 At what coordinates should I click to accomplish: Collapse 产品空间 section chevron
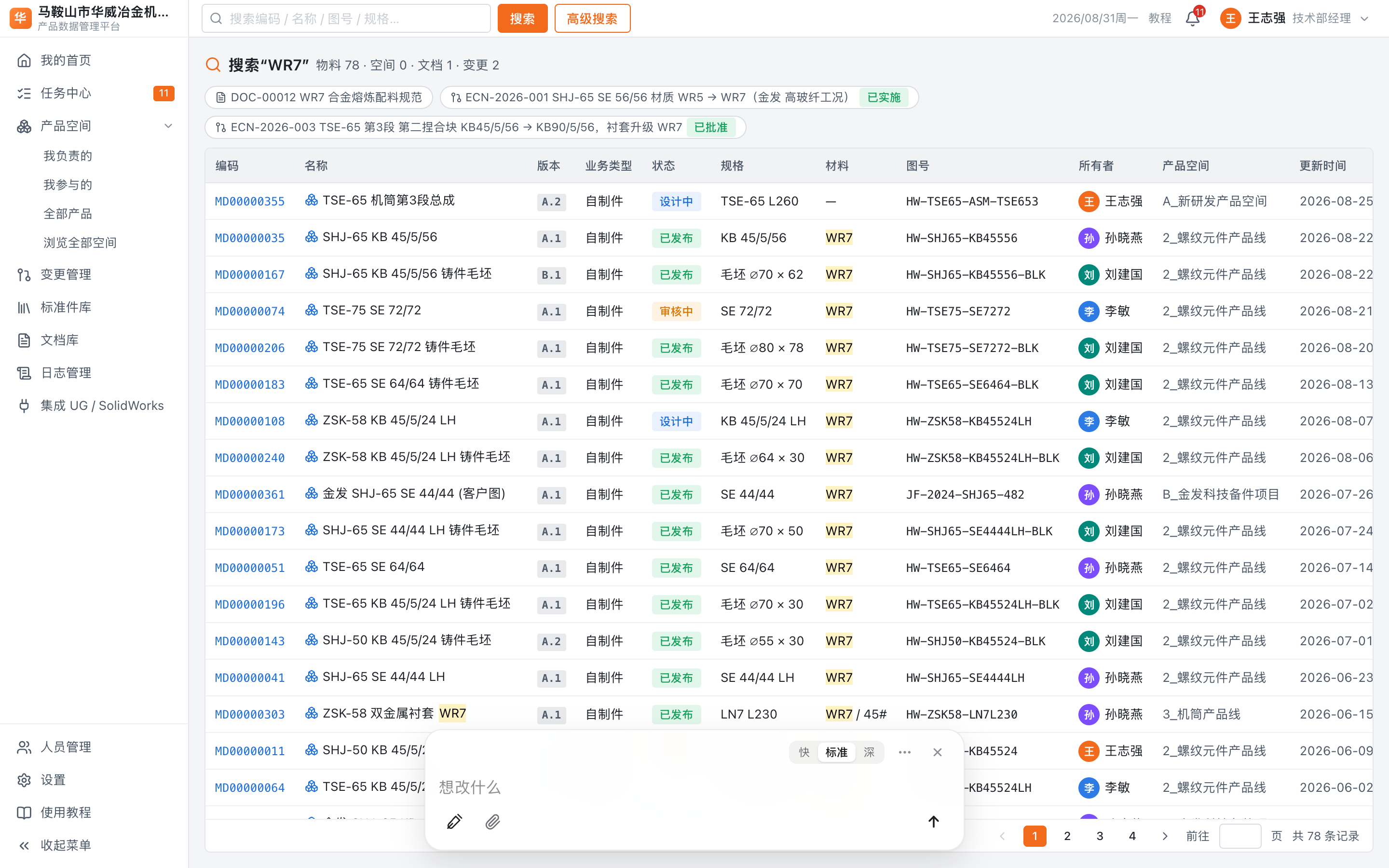pos(168,126)
